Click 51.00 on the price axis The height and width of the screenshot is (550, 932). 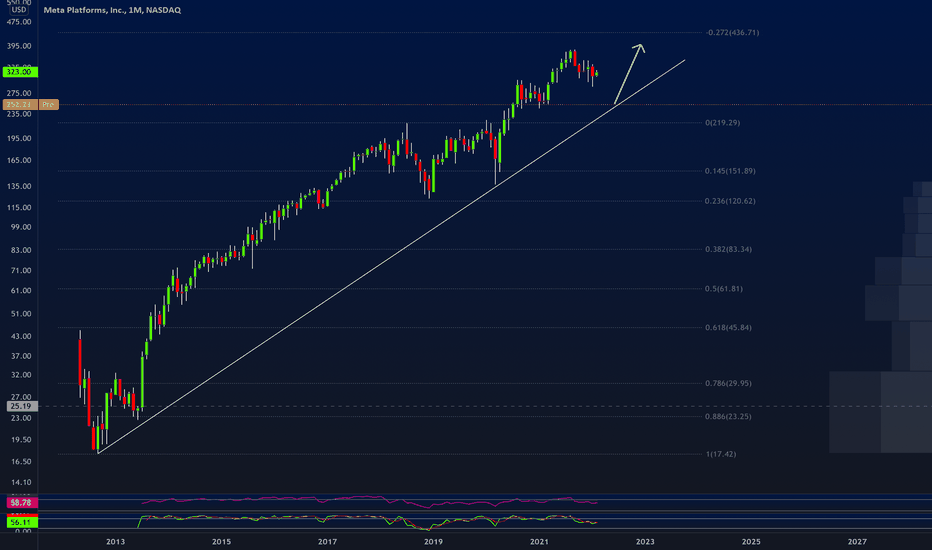click(x=21, y=314)
